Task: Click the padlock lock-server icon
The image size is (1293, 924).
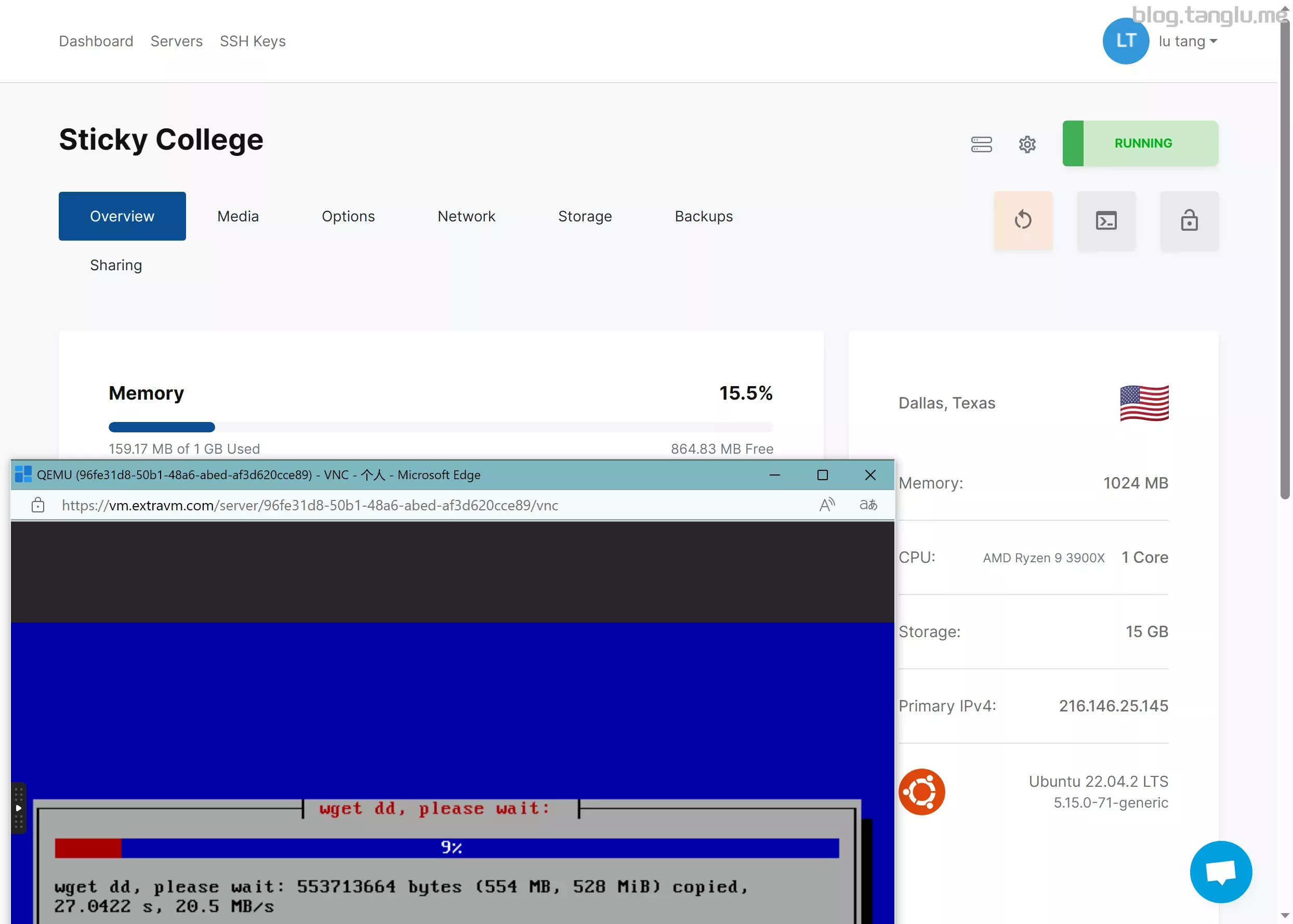Action: (x=1189, y=220)
